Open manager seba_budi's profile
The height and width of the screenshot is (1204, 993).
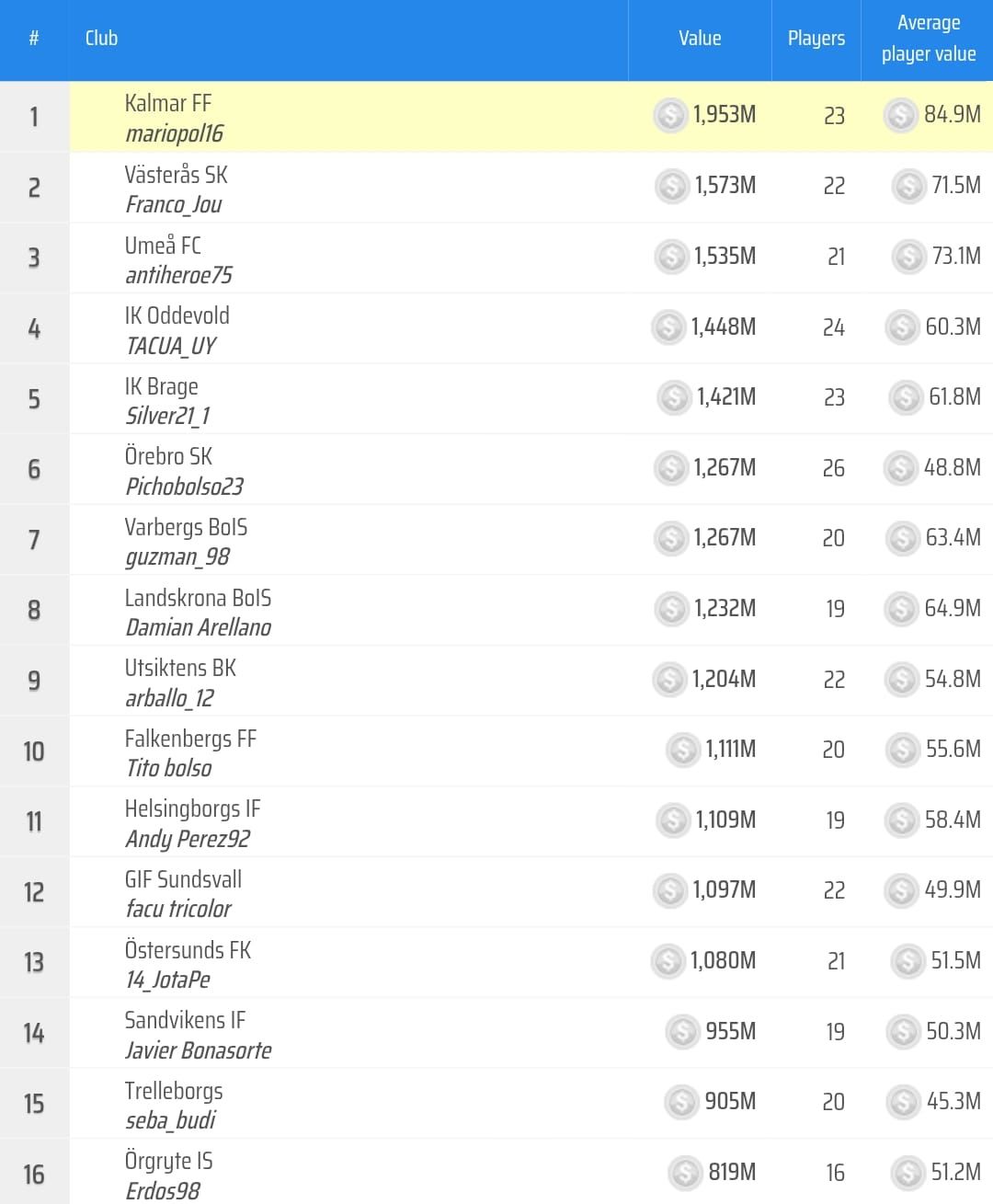tap(171, 1120)
